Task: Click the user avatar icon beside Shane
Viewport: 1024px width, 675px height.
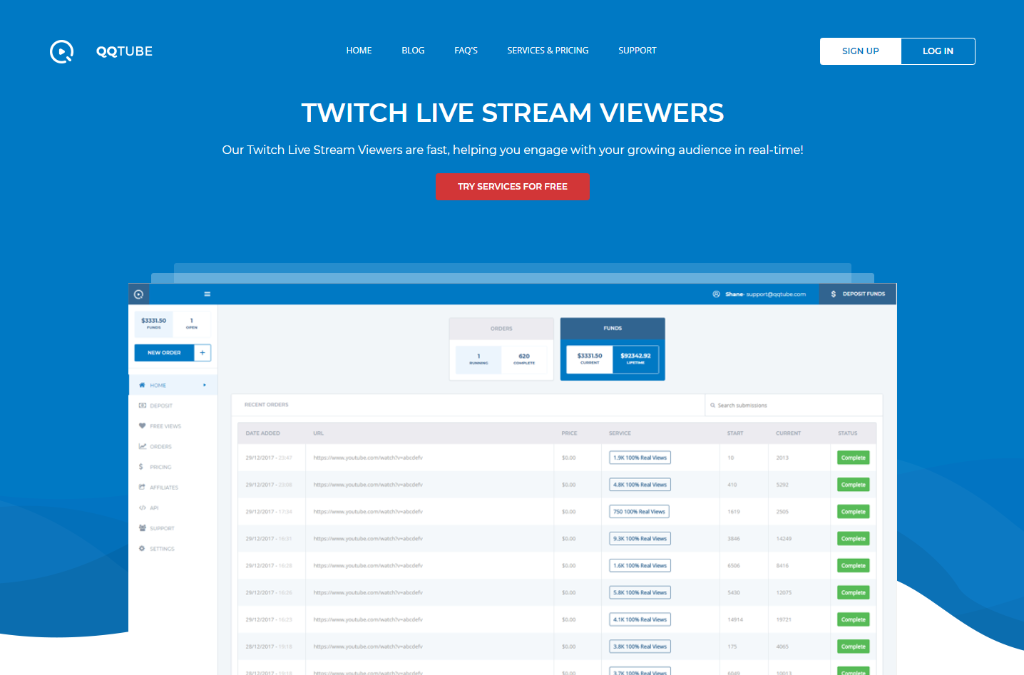Action: tap(716, 294)
